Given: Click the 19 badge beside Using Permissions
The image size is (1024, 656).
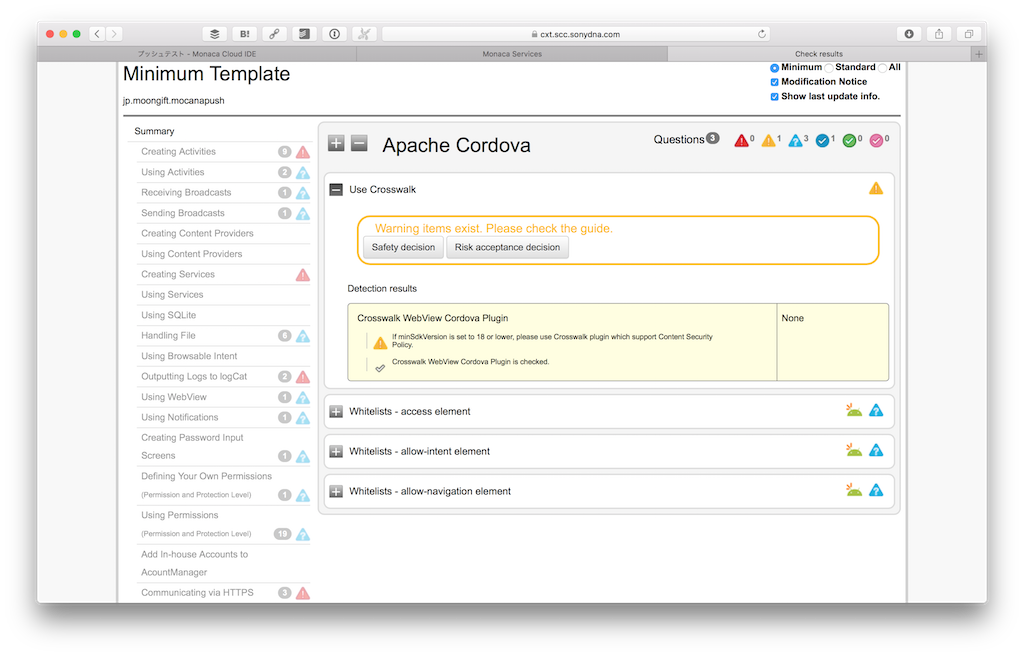Looking at the screenshot, I should (282, 534).
